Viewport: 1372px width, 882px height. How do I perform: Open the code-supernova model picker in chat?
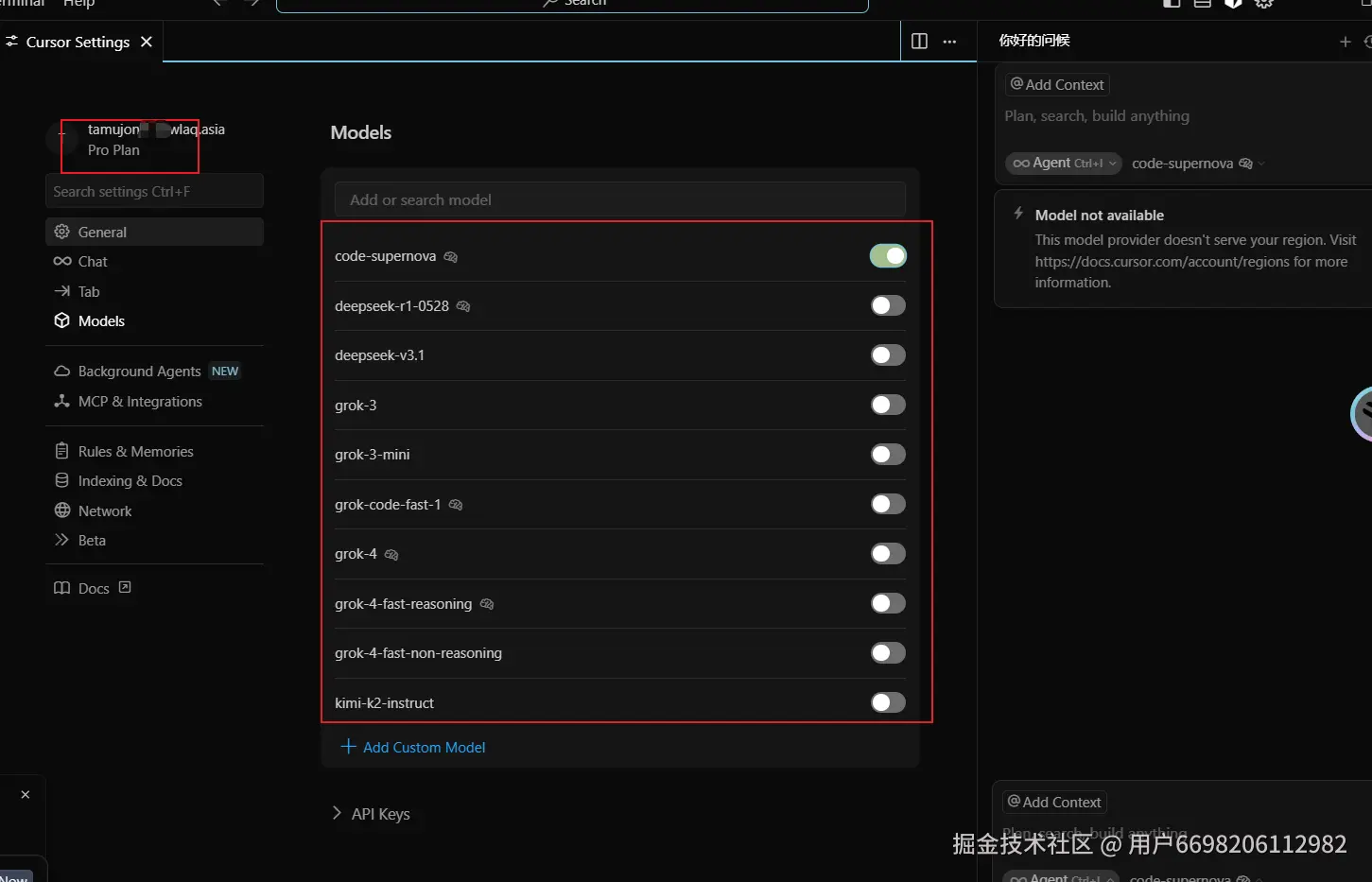(1198, 164)
